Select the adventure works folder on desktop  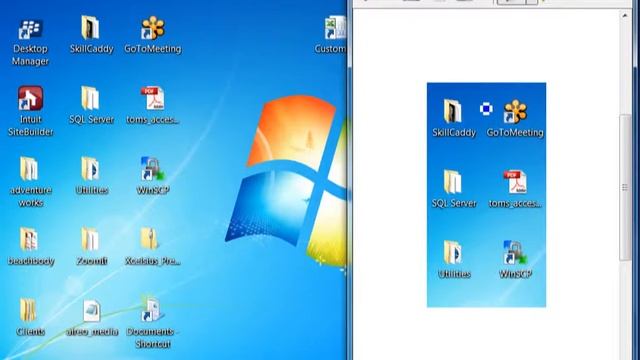[x=30, y=181]
